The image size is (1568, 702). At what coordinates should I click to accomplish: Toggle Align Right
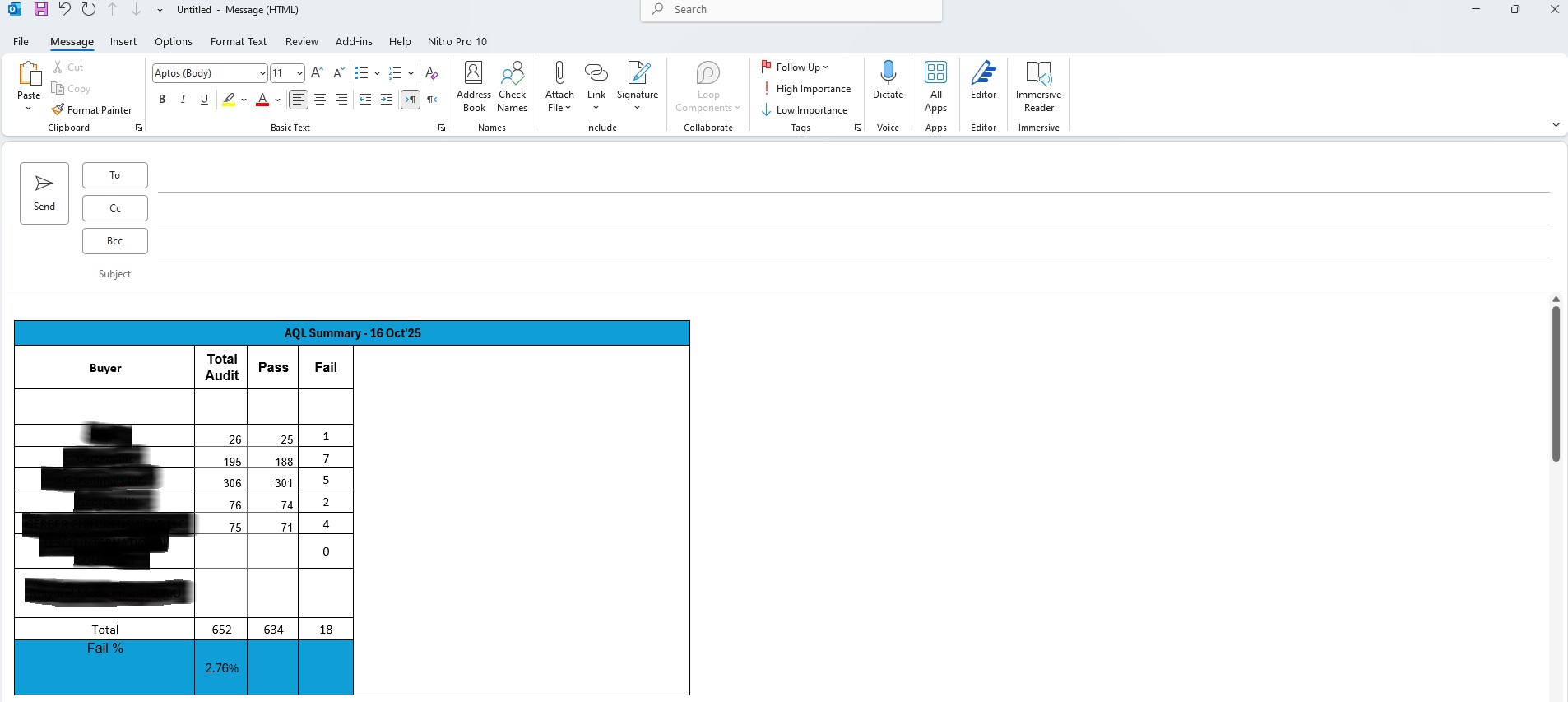click(x=341, y=100)
